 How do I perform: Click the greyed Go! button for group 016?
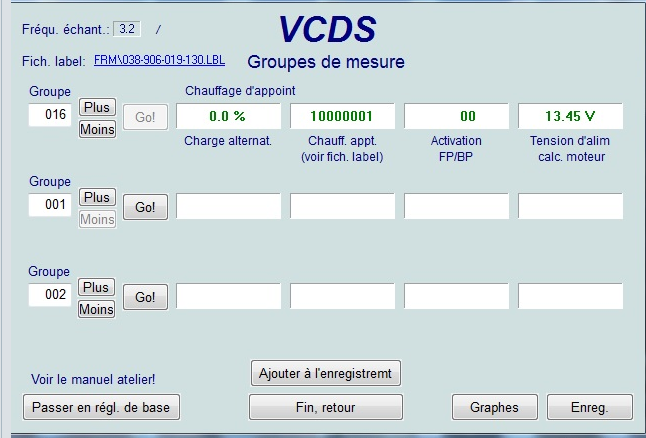145,117
